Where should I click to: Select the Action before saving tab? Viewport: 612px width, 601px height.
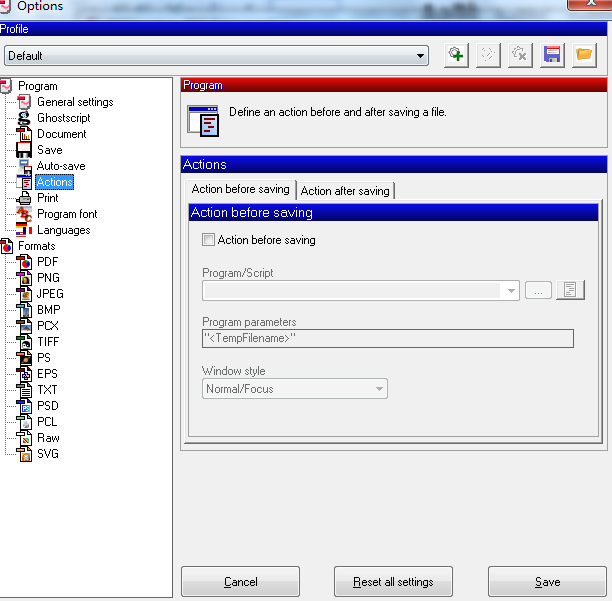point(240,189)
